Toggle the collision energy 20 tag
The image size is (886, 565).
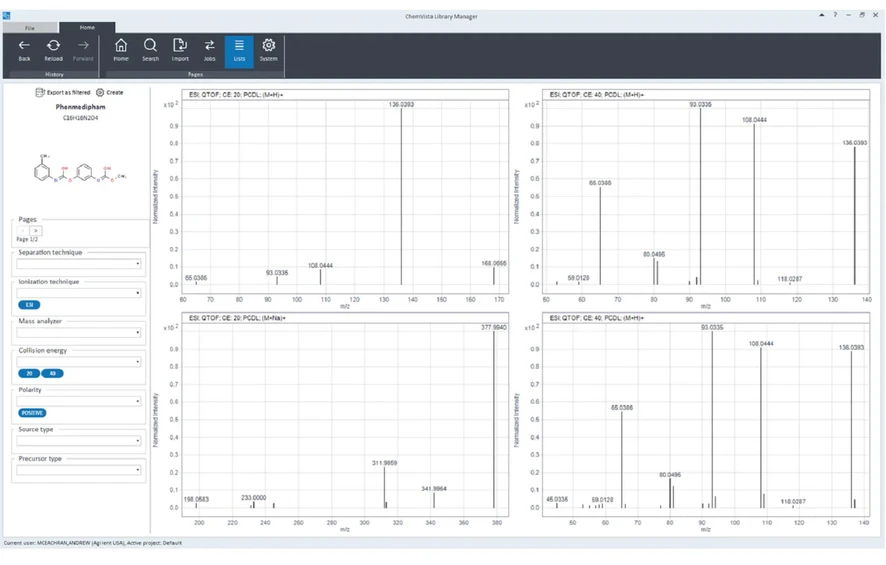29,373
